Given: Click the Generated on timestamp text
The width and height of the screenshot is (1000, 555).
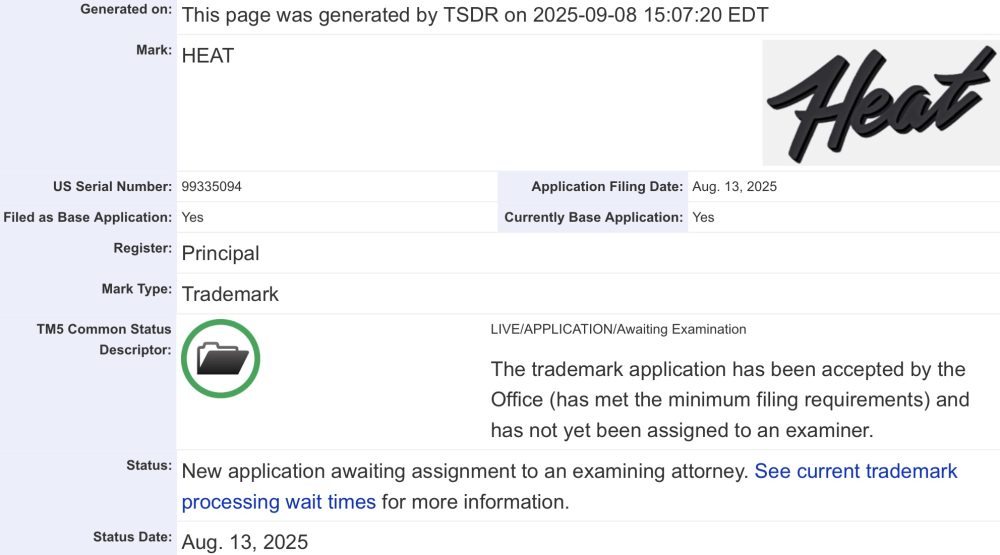Looking at the screenshot, I should click(475, 15).
